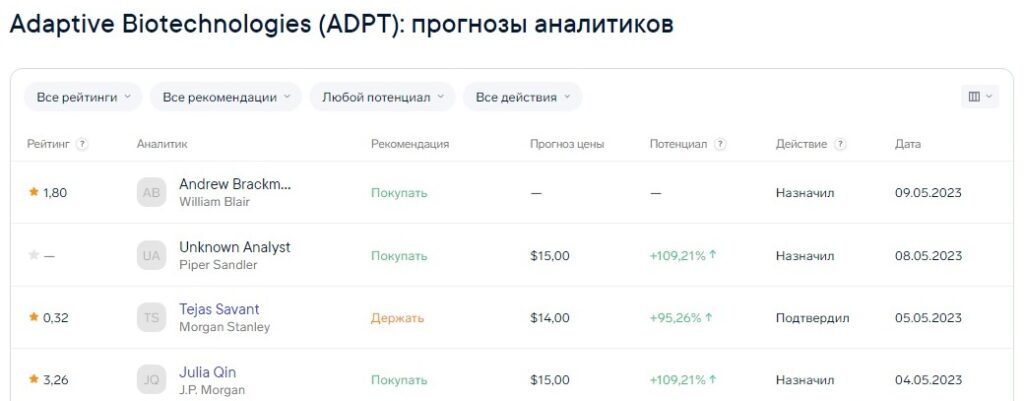This screenshot has width=1024, height=401.
Task: Open the Все действия dropdown
Action: tap(522, 97)
